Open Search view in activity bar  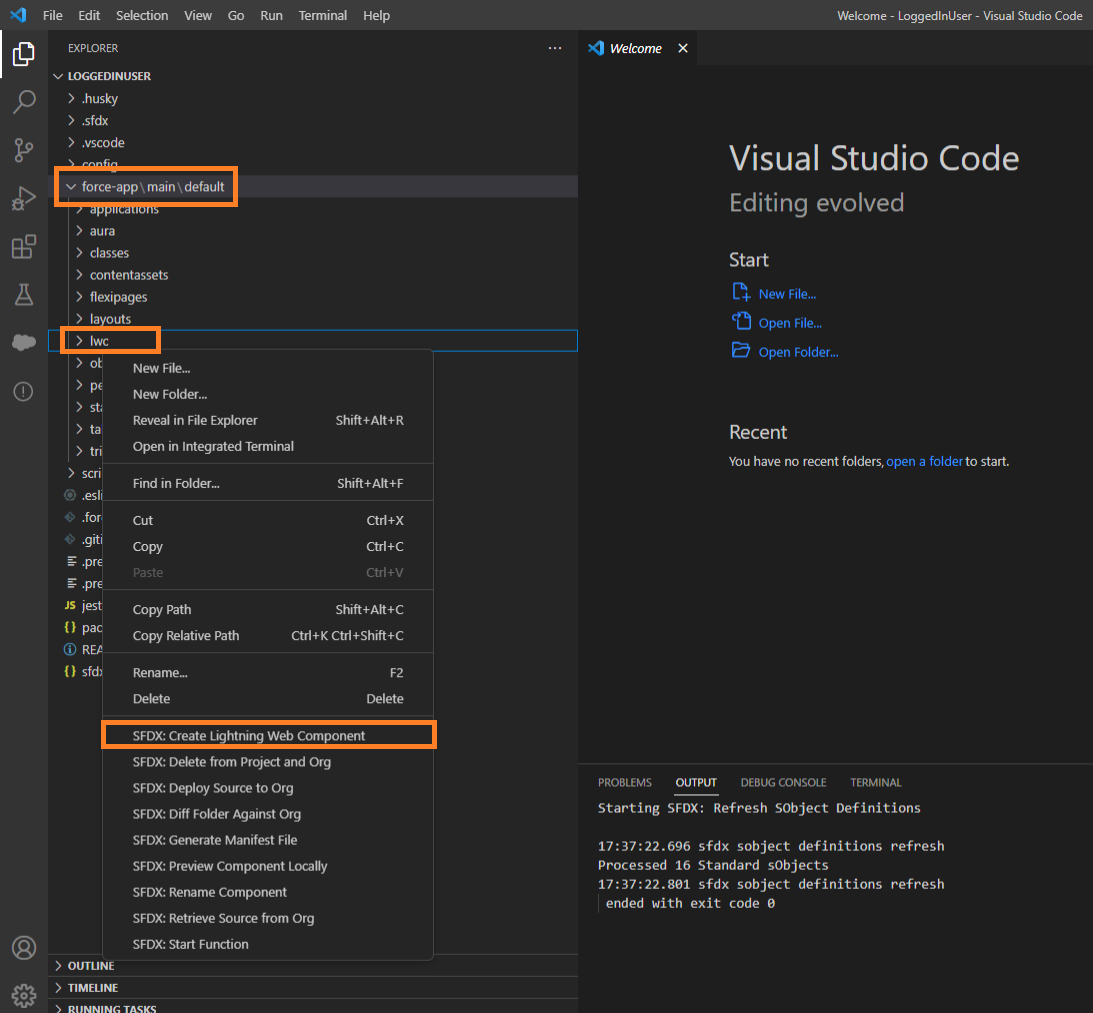(24, 102)
